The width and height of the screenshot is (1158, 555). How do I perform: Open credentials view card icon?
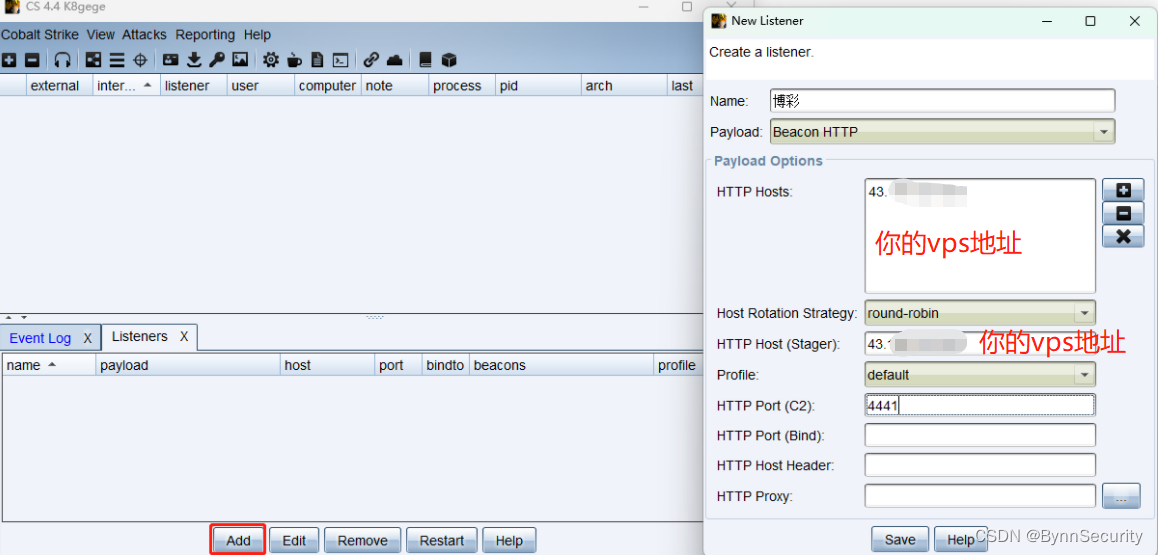pos(171,60)
